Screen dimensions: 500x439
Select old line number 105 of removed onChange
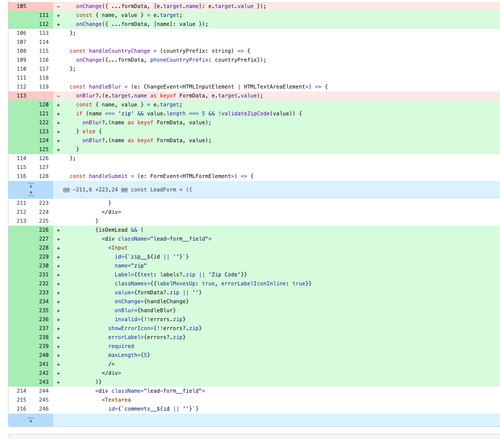click(x=21, y=6)
